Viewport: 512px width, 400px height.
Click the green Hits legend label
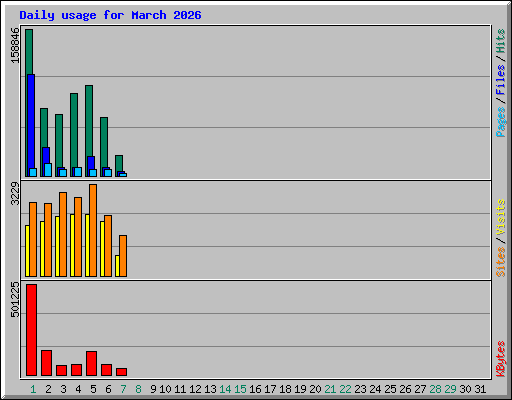pyautogui.click(x=501, y=41)
